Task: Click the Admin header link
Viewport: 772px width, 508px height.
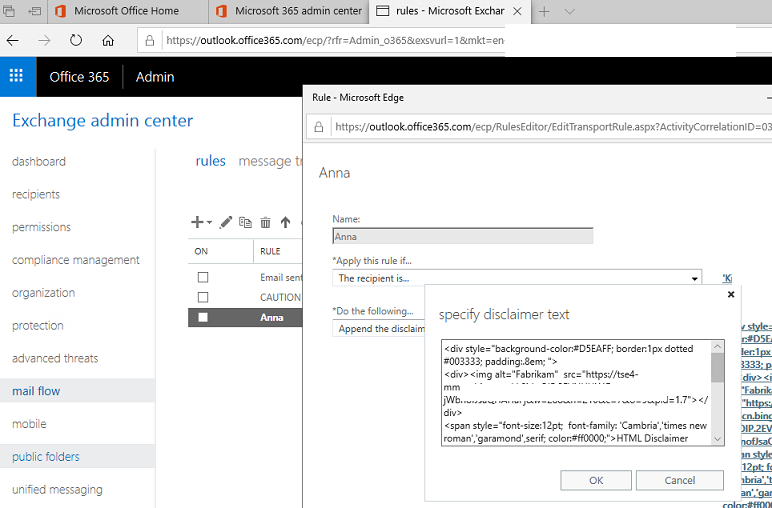Action: [x=155, y=77]
